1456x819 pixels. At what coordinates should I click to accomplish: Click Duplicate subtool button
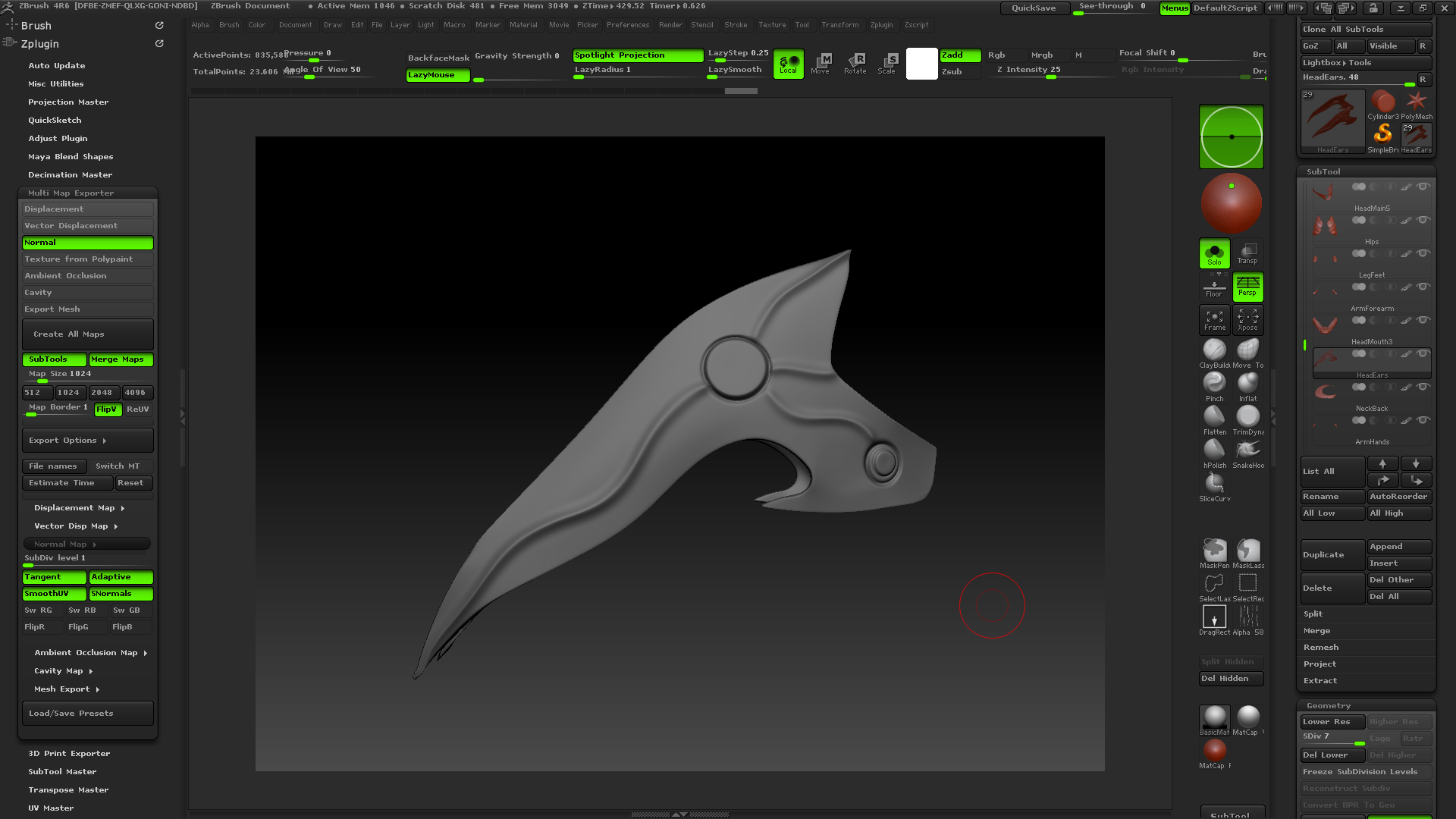click(x=1332, y=555)
